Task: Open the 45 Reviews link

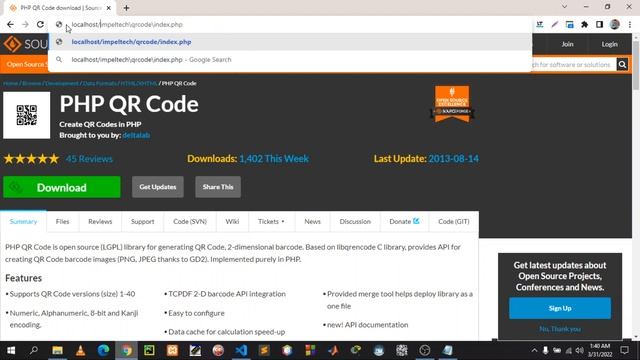Action: point(89,159)
